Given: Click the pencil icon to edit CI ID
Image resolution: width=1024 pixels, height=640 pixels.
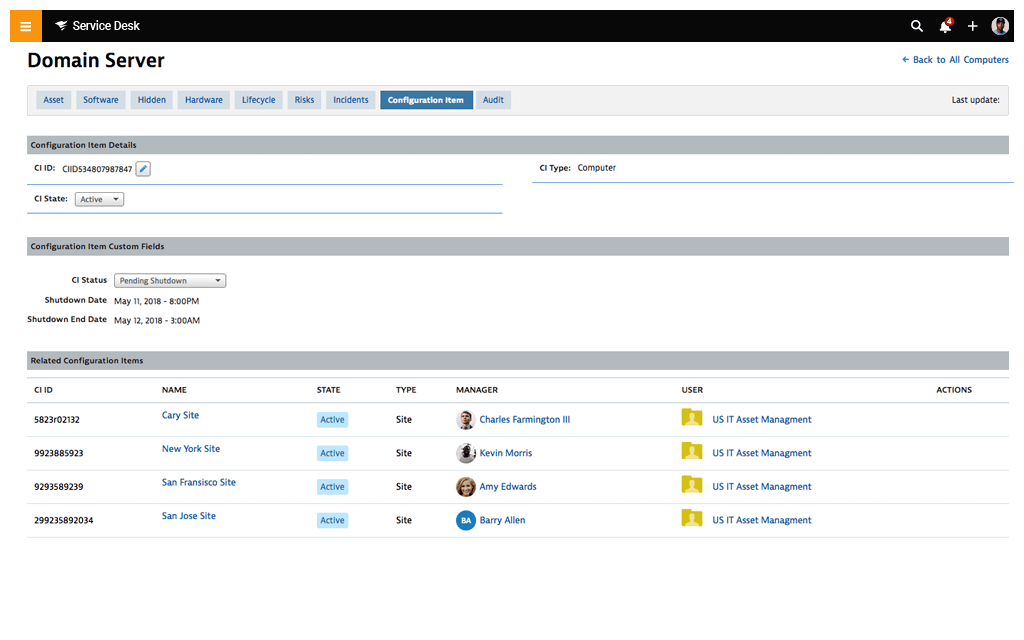Looking at the screenshot, I should 142,168.
